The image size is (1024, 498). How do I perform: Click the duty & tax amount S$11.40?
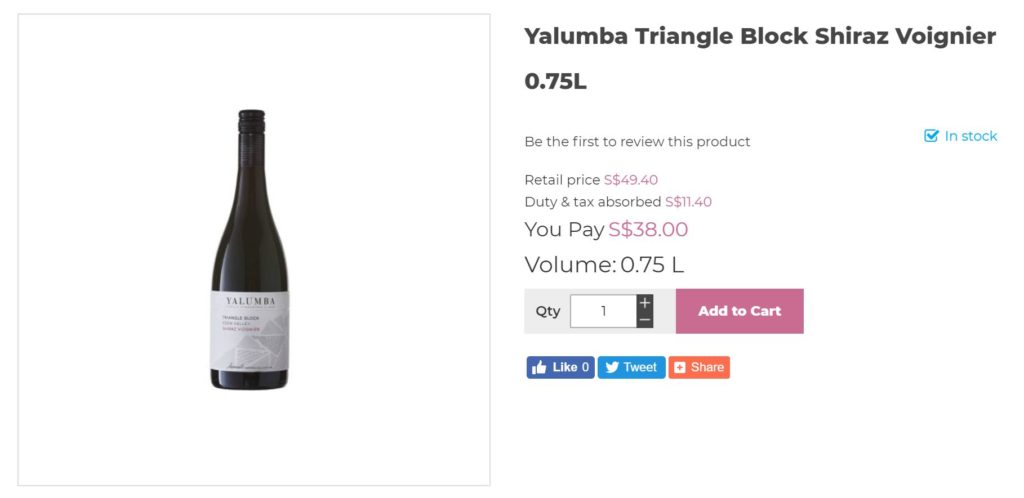(688, 202)
